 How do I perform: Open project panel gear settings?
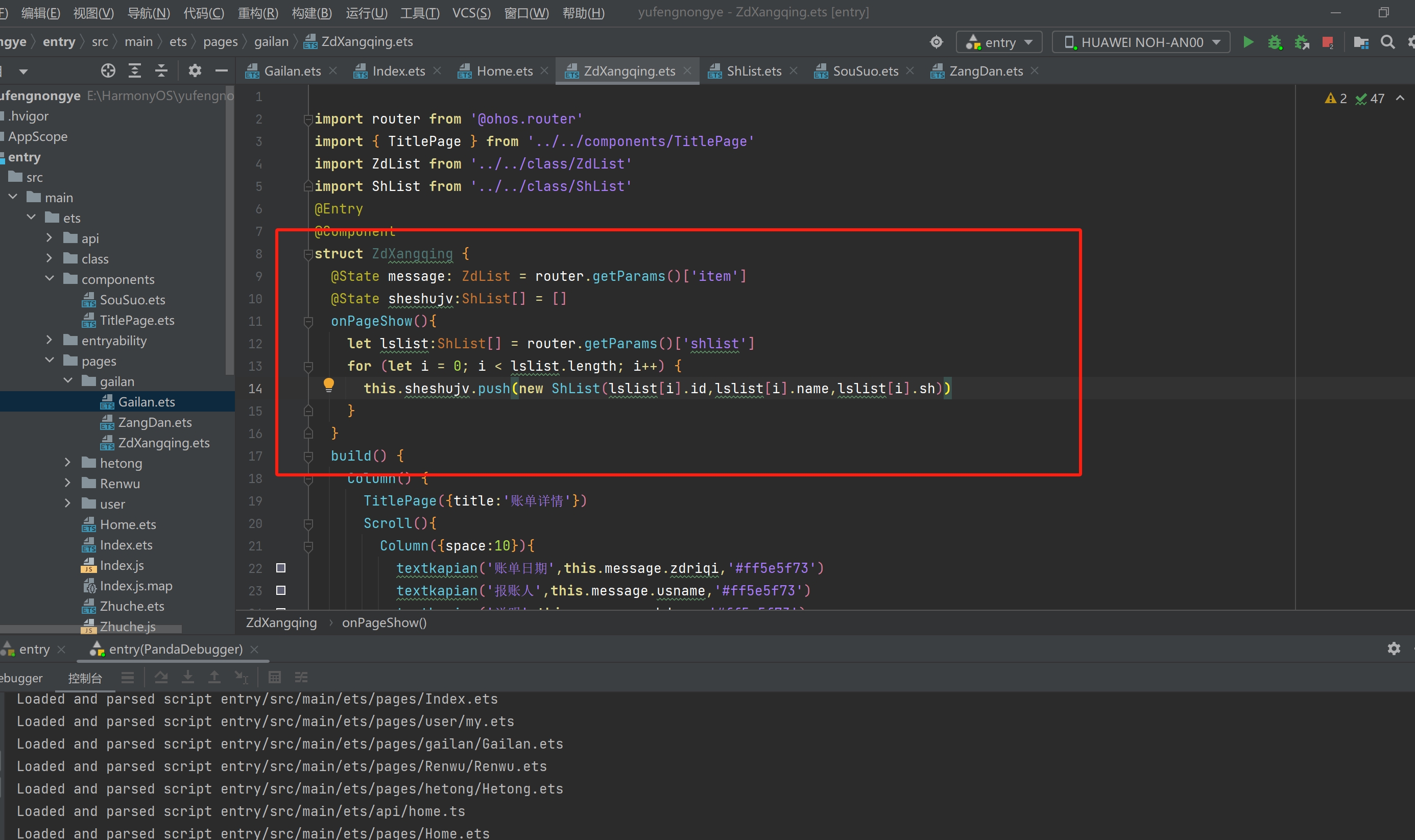click(195, 71)
